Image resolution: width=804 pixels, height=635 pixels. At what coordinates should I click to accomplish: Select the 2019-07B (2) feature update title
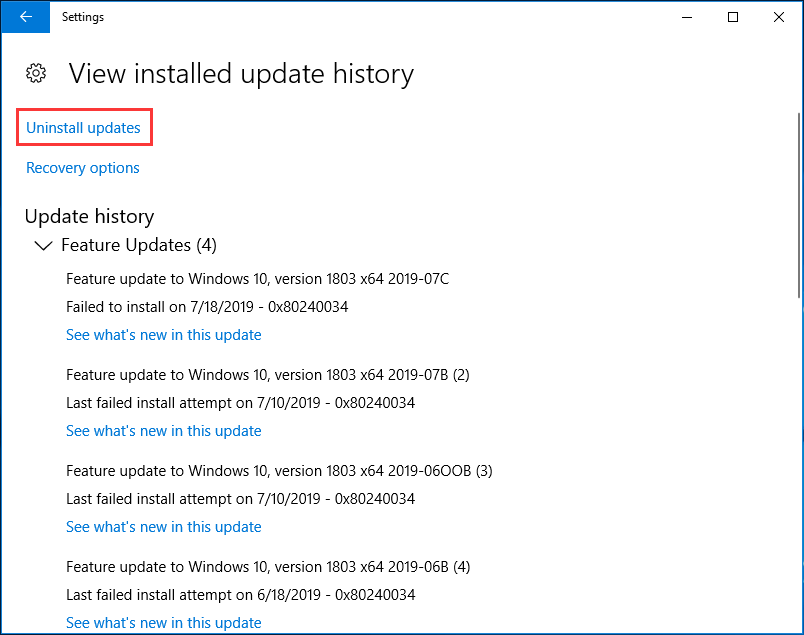click(x=268, y=375)
